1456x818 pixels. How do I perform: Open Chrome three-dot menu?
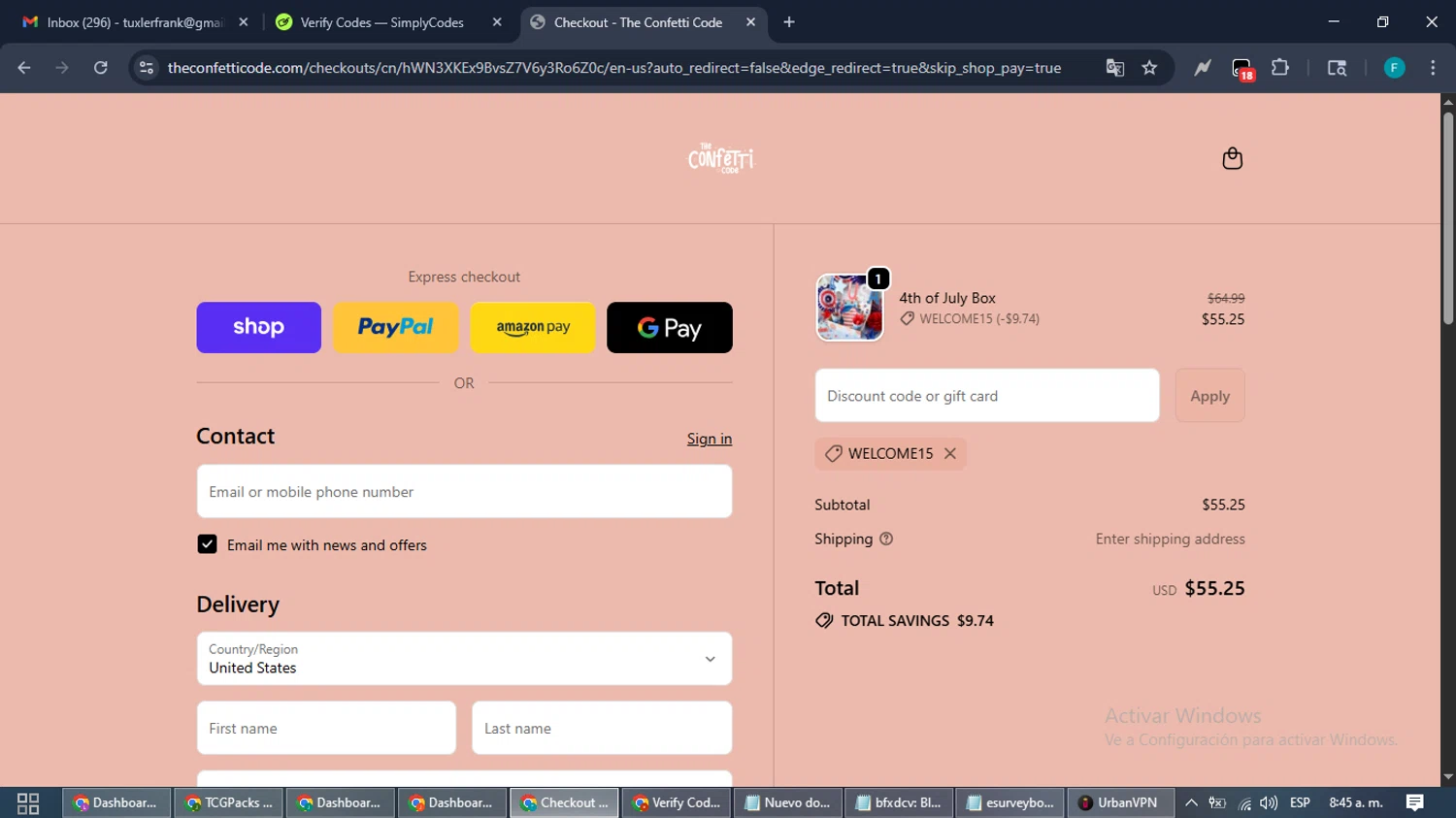coord(1433,68)
